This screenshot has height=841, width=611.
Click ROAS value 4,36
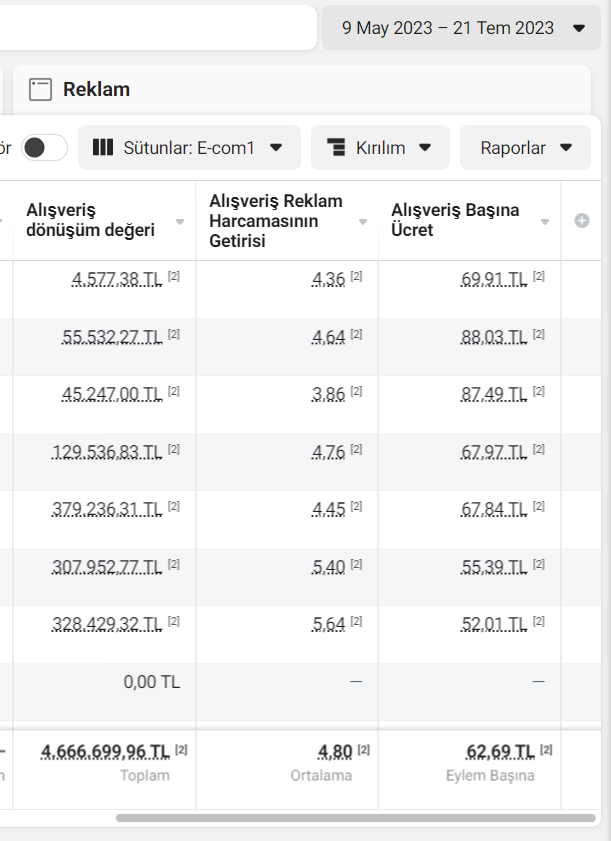click(328, 279)
